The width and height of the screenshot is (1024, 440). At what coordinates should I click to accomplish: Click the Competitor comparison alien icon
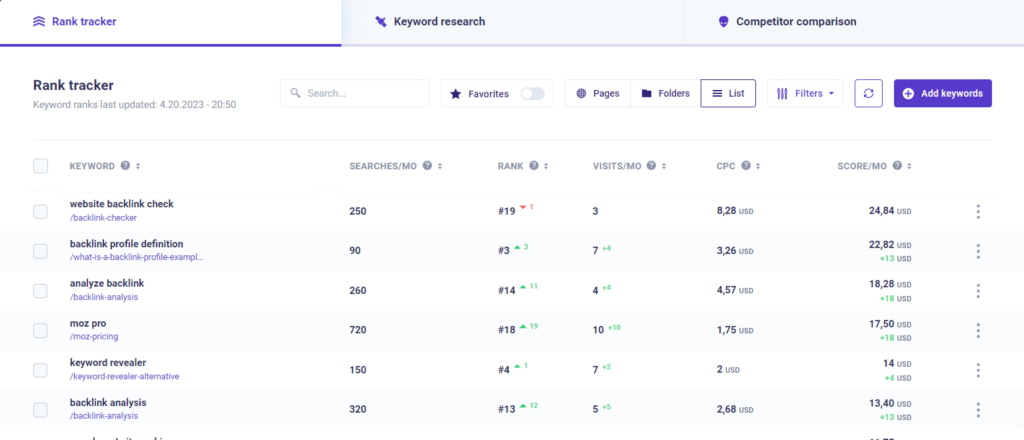click(723, 22)
